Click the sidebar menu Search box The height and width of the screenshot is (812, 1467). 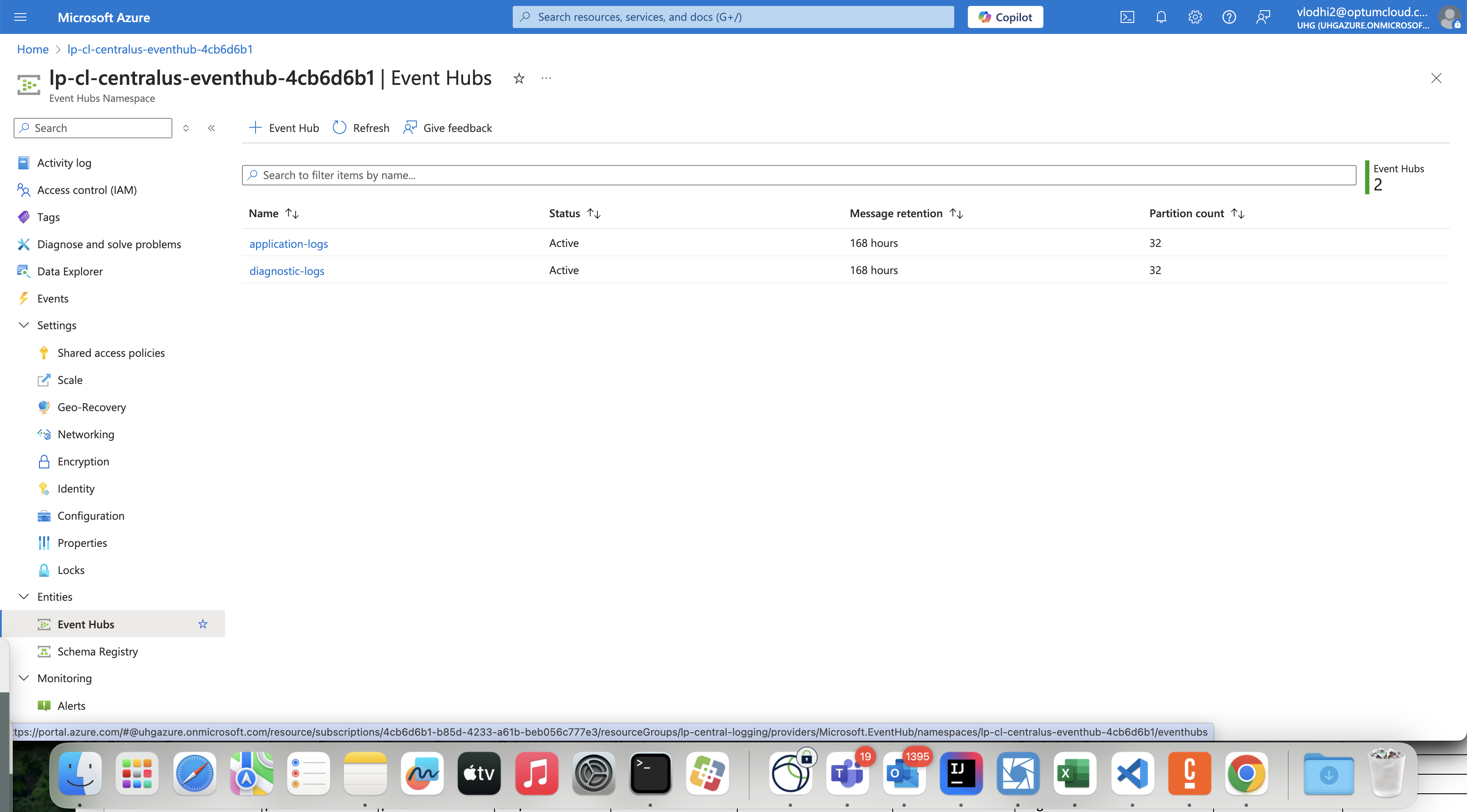(x=93, y=128)
